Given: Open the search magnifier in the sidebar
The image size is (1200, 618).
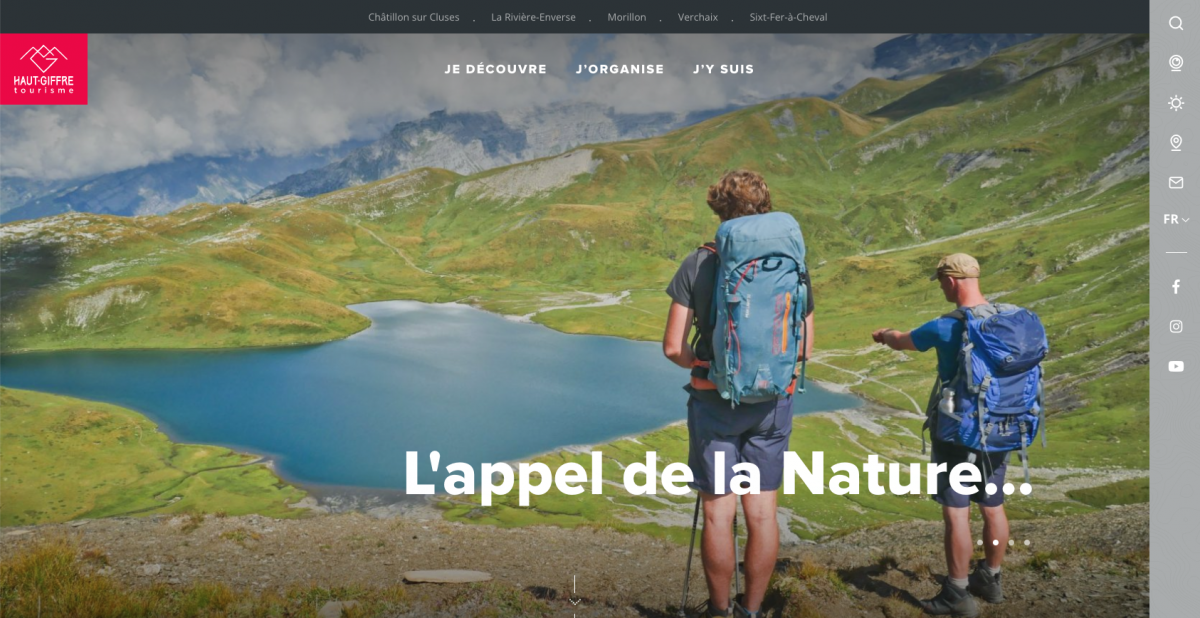Looking at the screenshot, I should click(1176, 23).
